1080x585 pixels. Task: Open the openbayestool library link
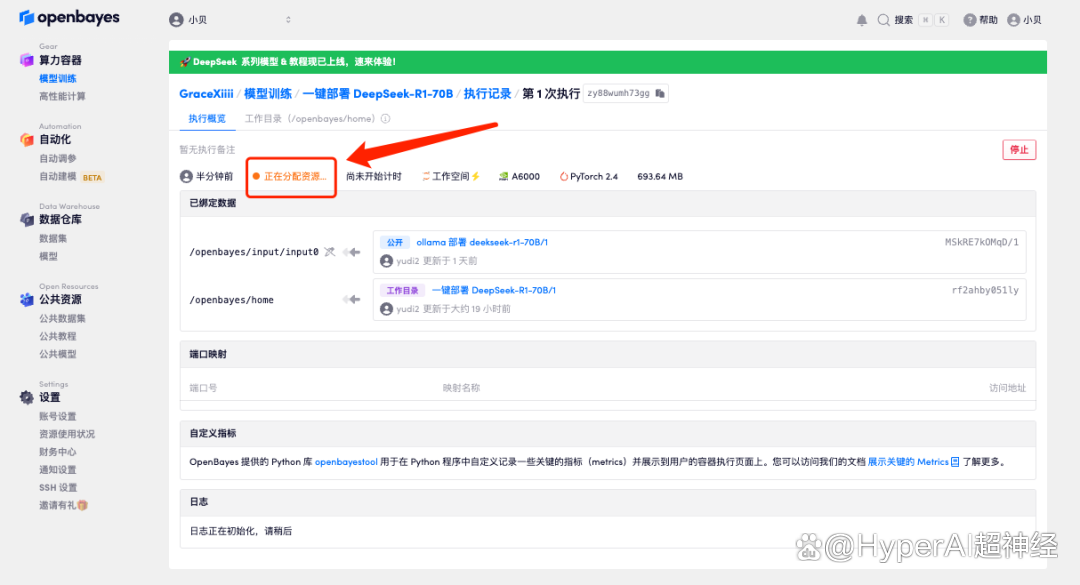coord(346,462)
